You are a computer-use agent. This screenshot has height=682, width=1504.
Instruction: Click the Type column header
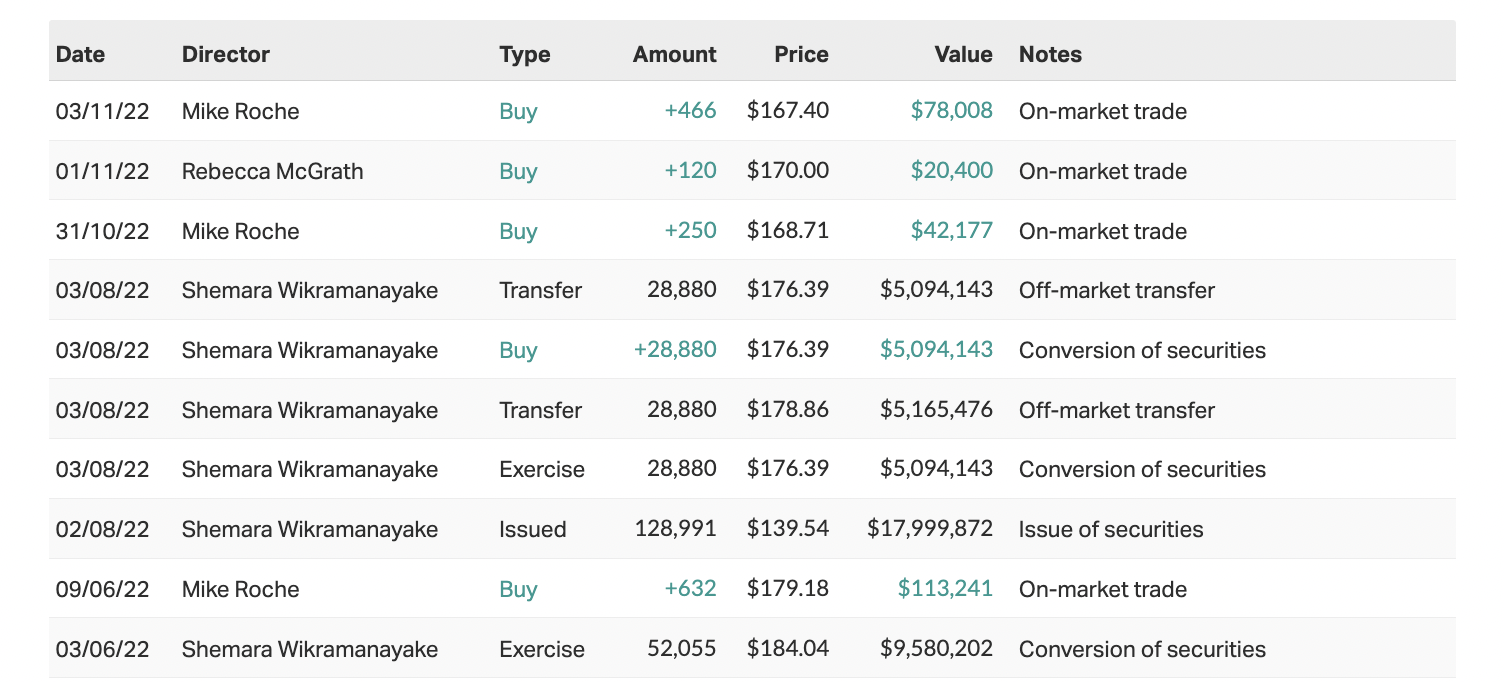point(524,54)
